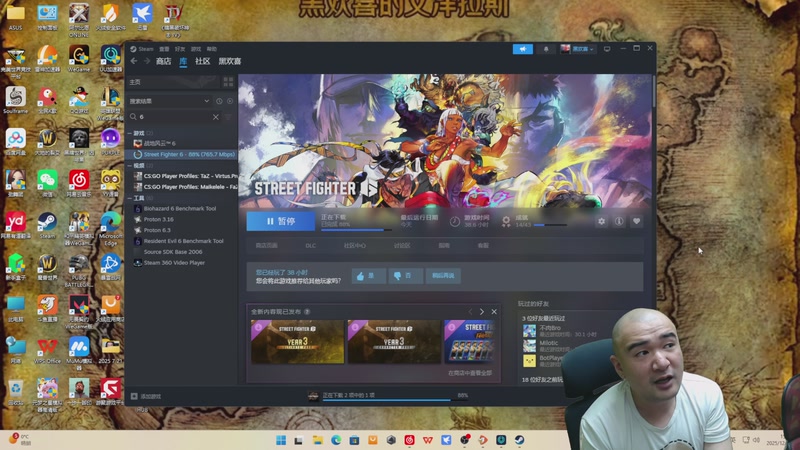Click the library search field

[173, 117]
